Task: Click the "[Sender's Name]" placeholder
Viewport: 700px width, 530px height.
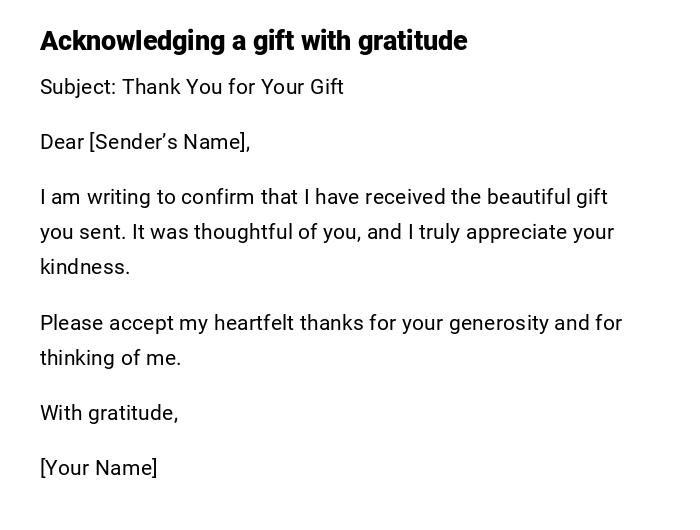Action: [169, 142]
